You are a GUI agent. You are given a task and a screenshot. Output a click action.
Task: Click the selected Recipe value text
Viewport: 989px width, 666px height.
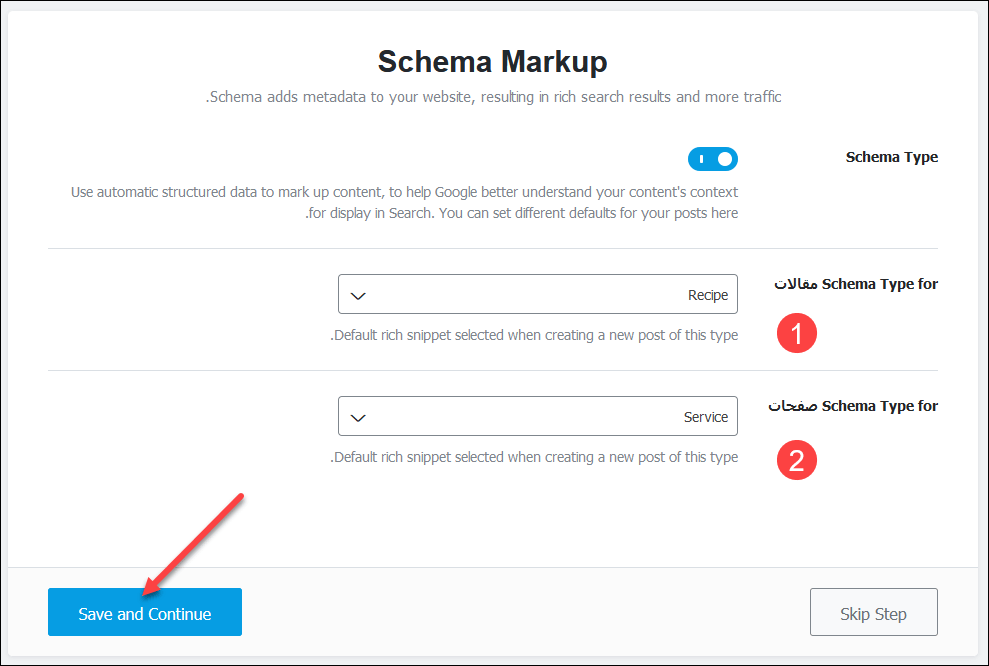coord(708,295)
